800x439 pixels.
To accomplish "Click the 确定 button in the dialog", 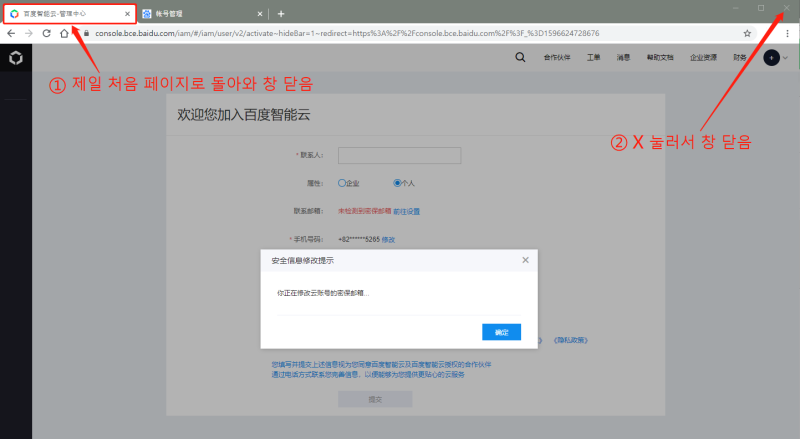I will pos(502,332).
